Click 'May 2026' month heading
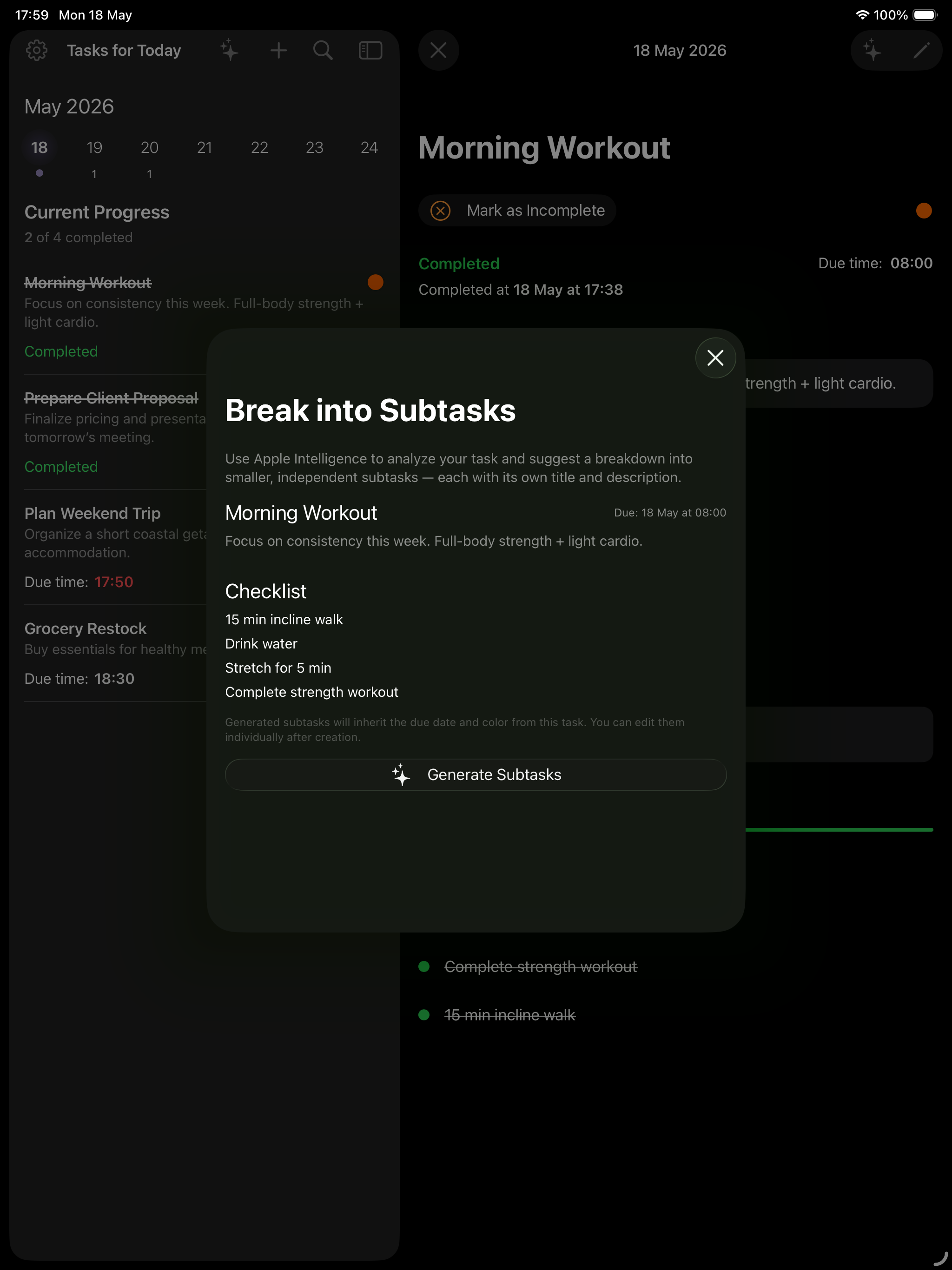The image size is (952, 1270). (x=69, y=106)
